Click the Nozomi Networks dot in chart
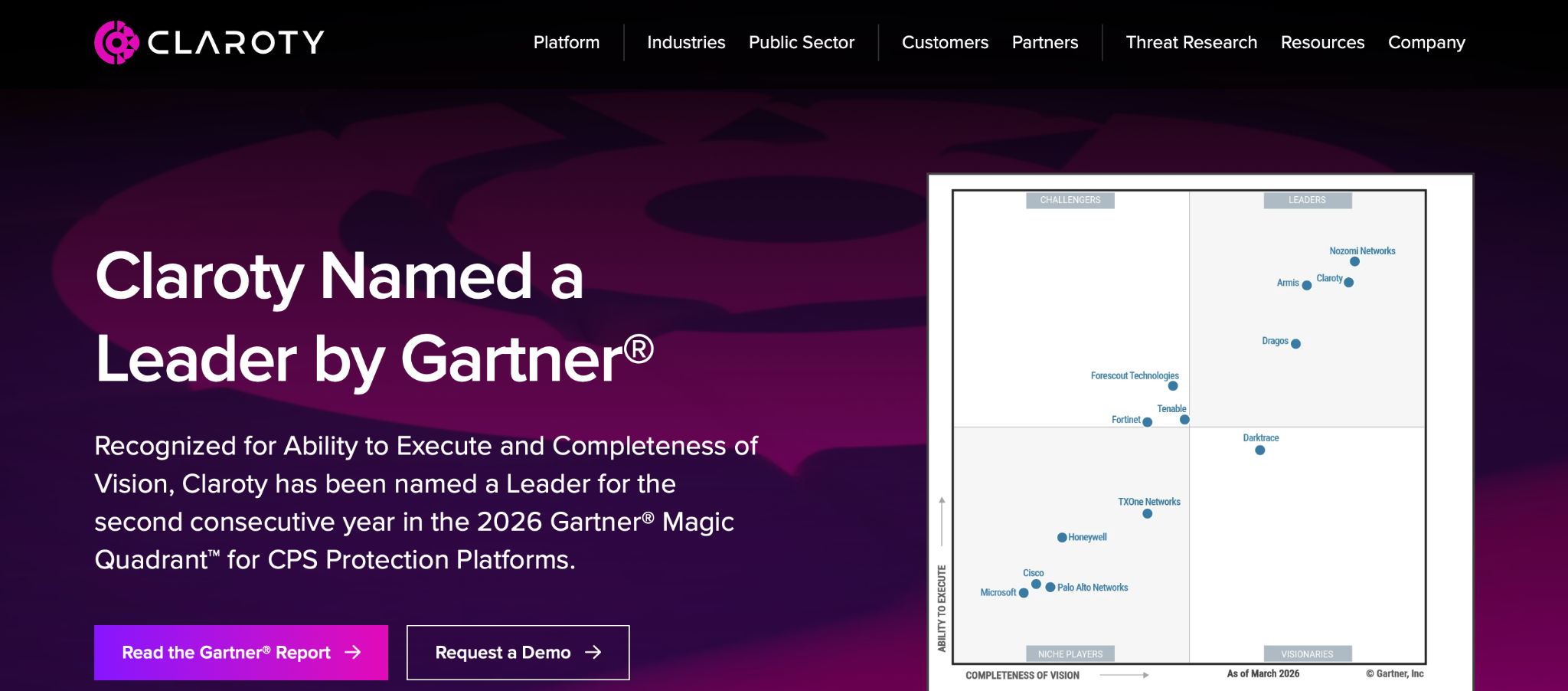 coord(1354,262)
